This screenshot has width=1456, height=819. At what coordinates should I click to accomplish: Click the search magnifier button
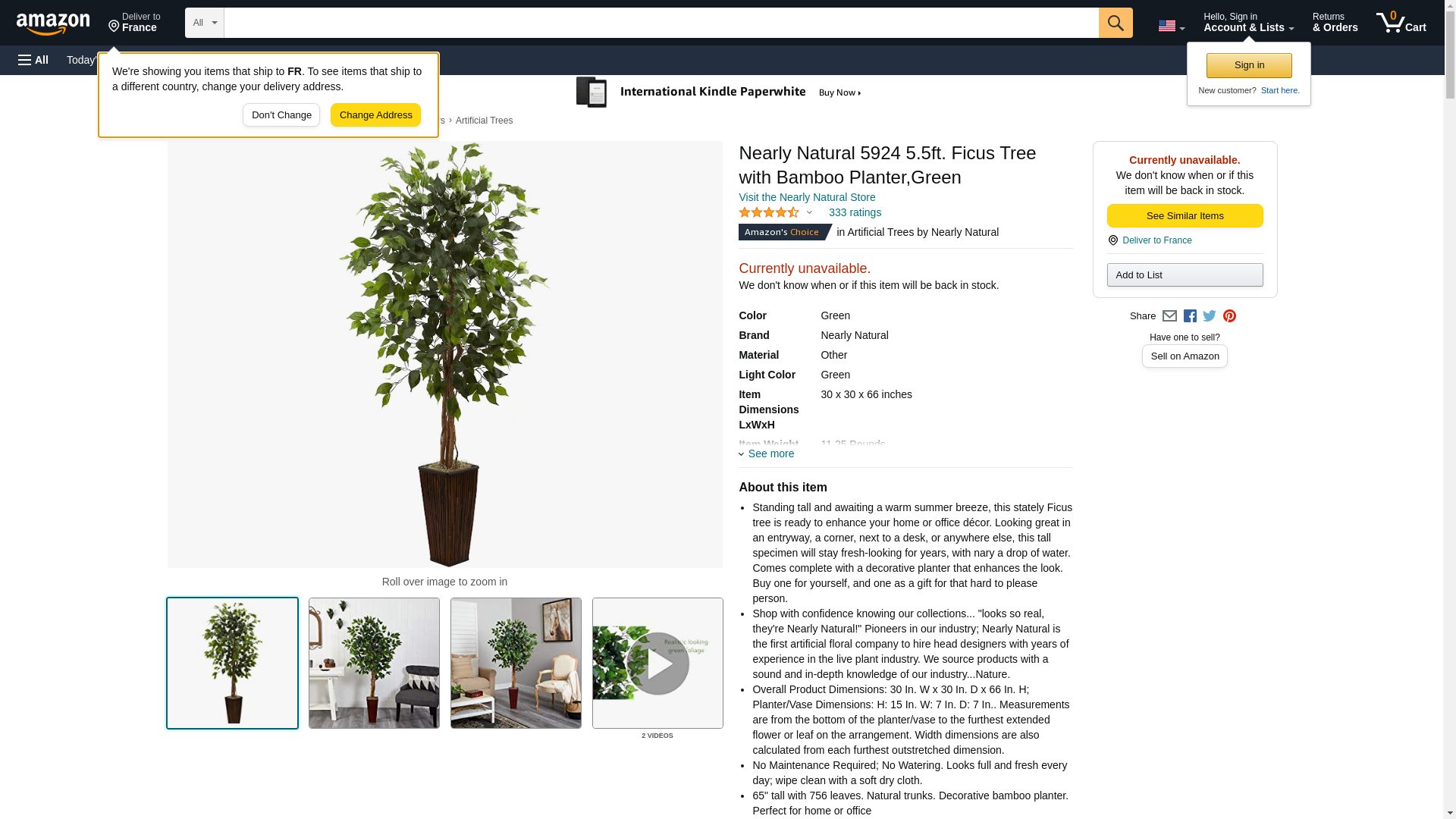[1115, 23]
